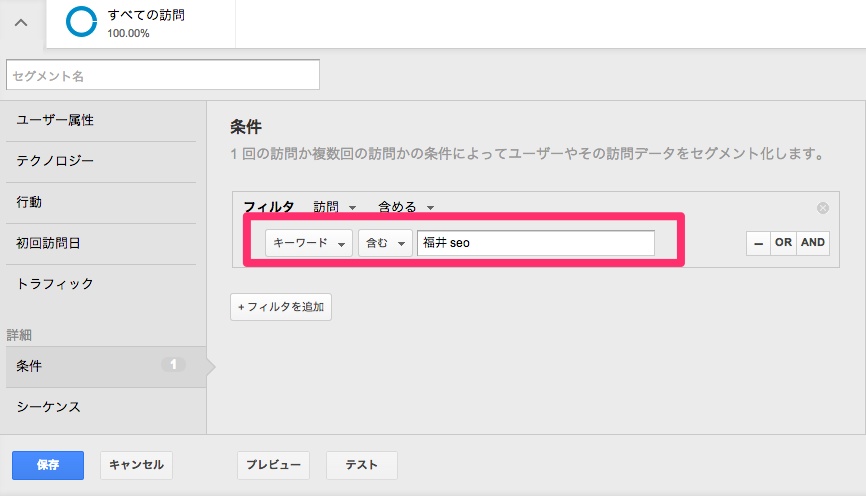
Task: Open the トラフィック section
Action: (x=103, y=284)
